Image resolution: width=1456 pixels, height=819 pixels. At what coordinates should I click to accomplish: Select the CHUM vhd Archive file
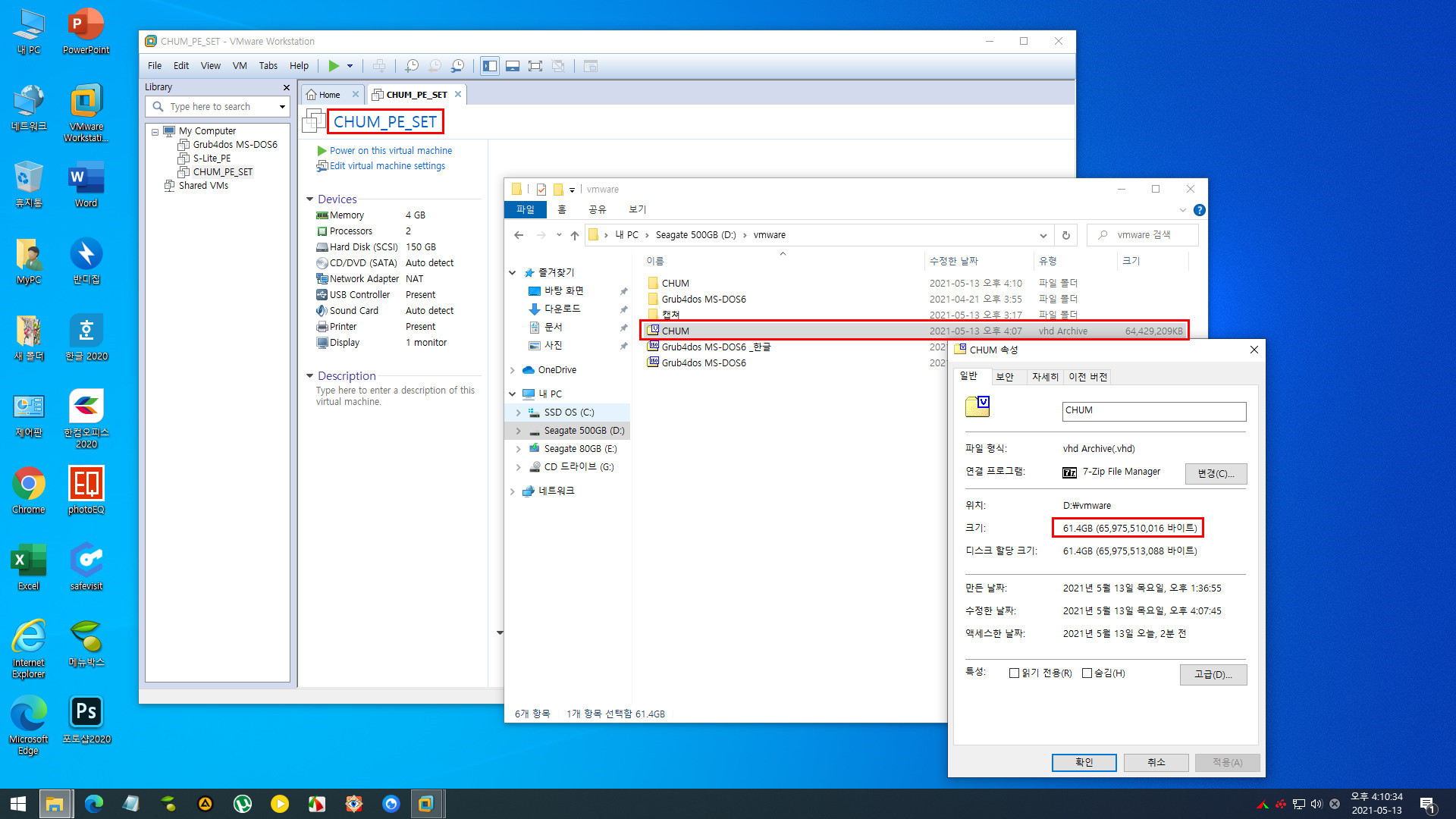pos(915,331)
